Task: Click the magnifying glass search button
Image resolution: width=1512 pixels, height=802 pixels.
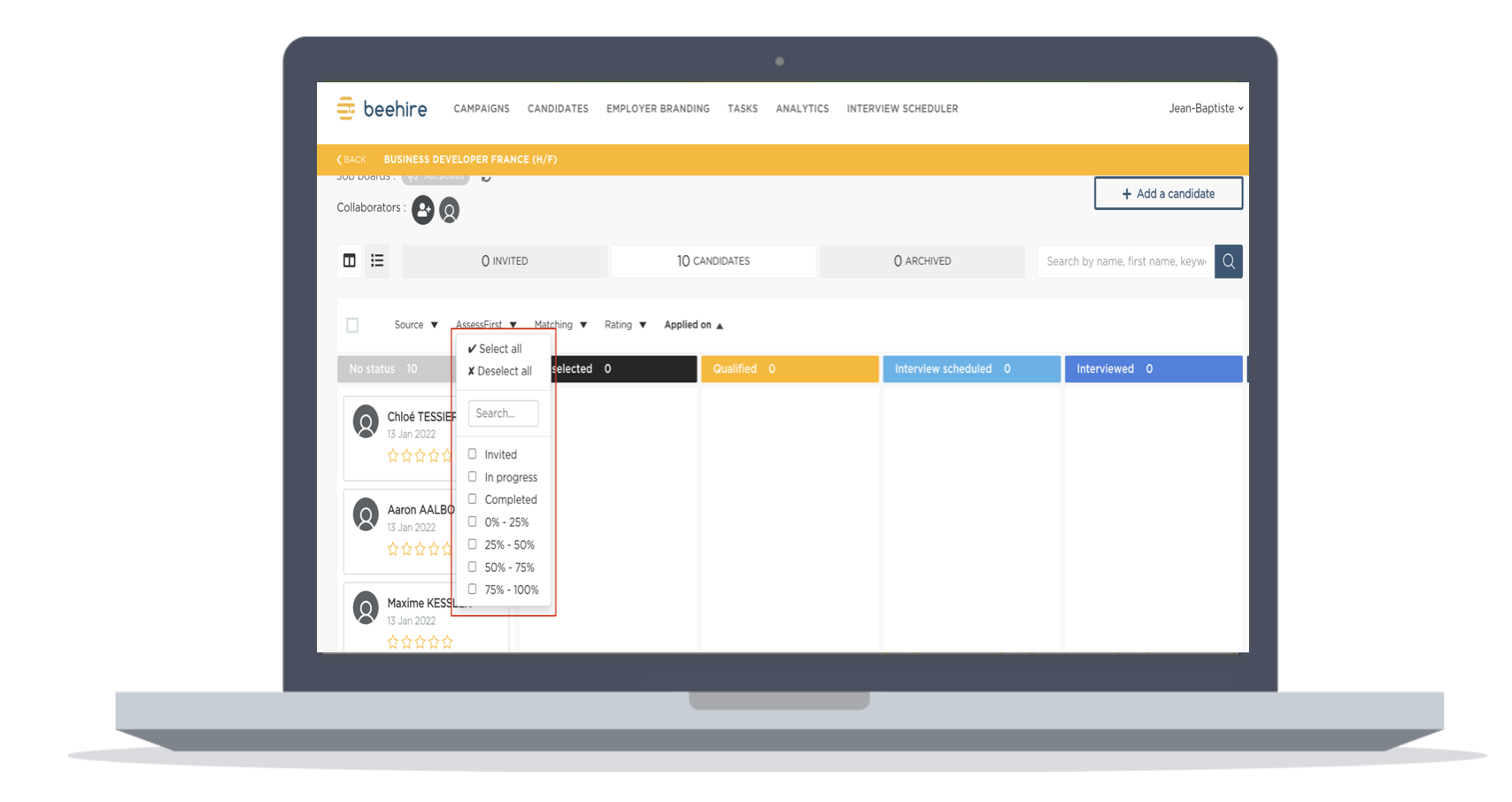Action: click(1228, 261)
